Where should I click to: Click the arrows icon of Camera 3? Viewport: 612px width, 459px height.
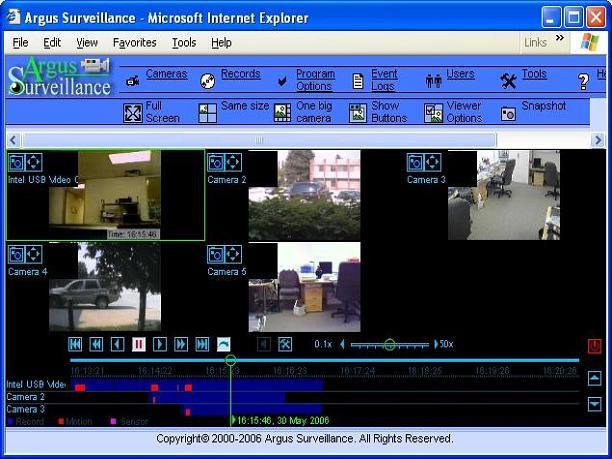[432, 162]
